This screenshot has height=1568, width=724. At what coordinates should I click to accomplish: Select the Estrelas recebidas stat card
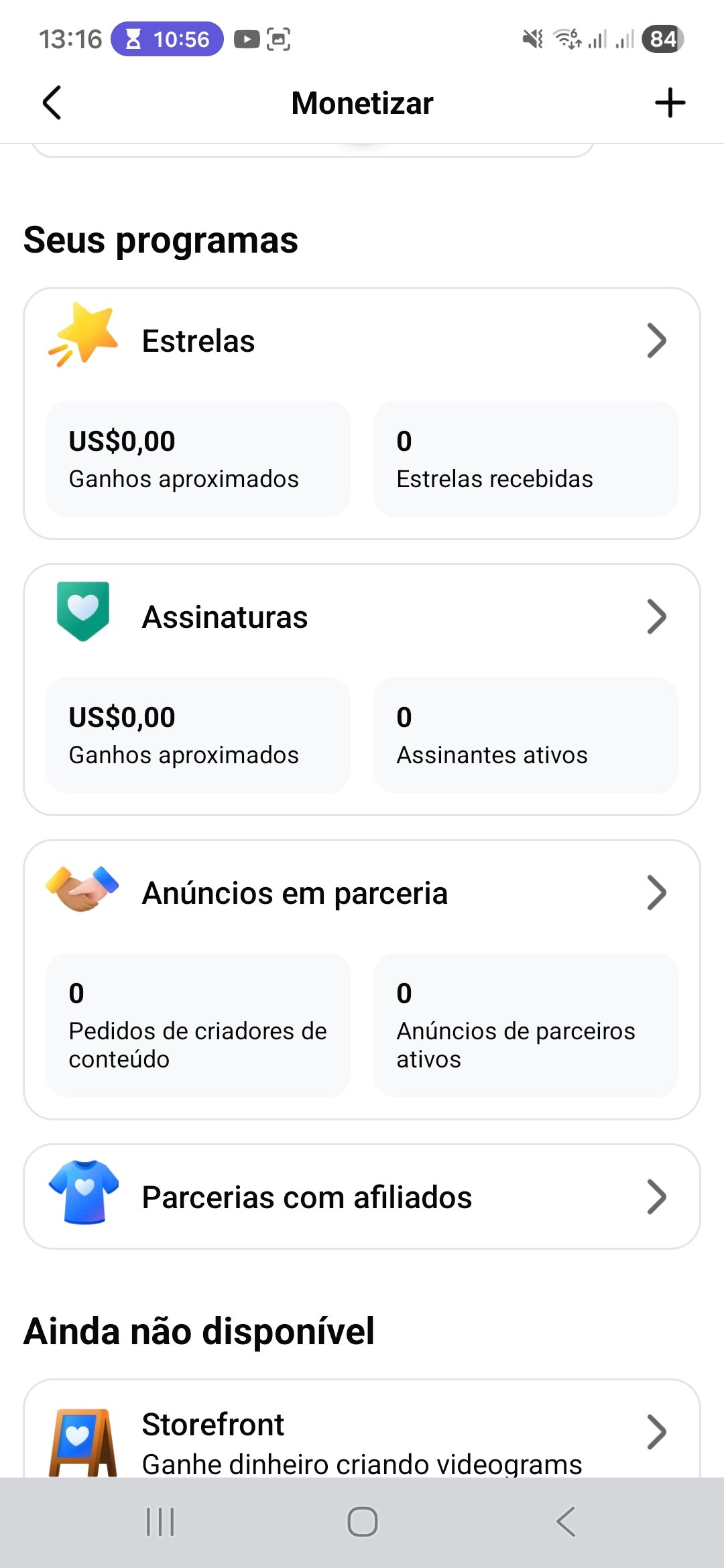(526, 459)
